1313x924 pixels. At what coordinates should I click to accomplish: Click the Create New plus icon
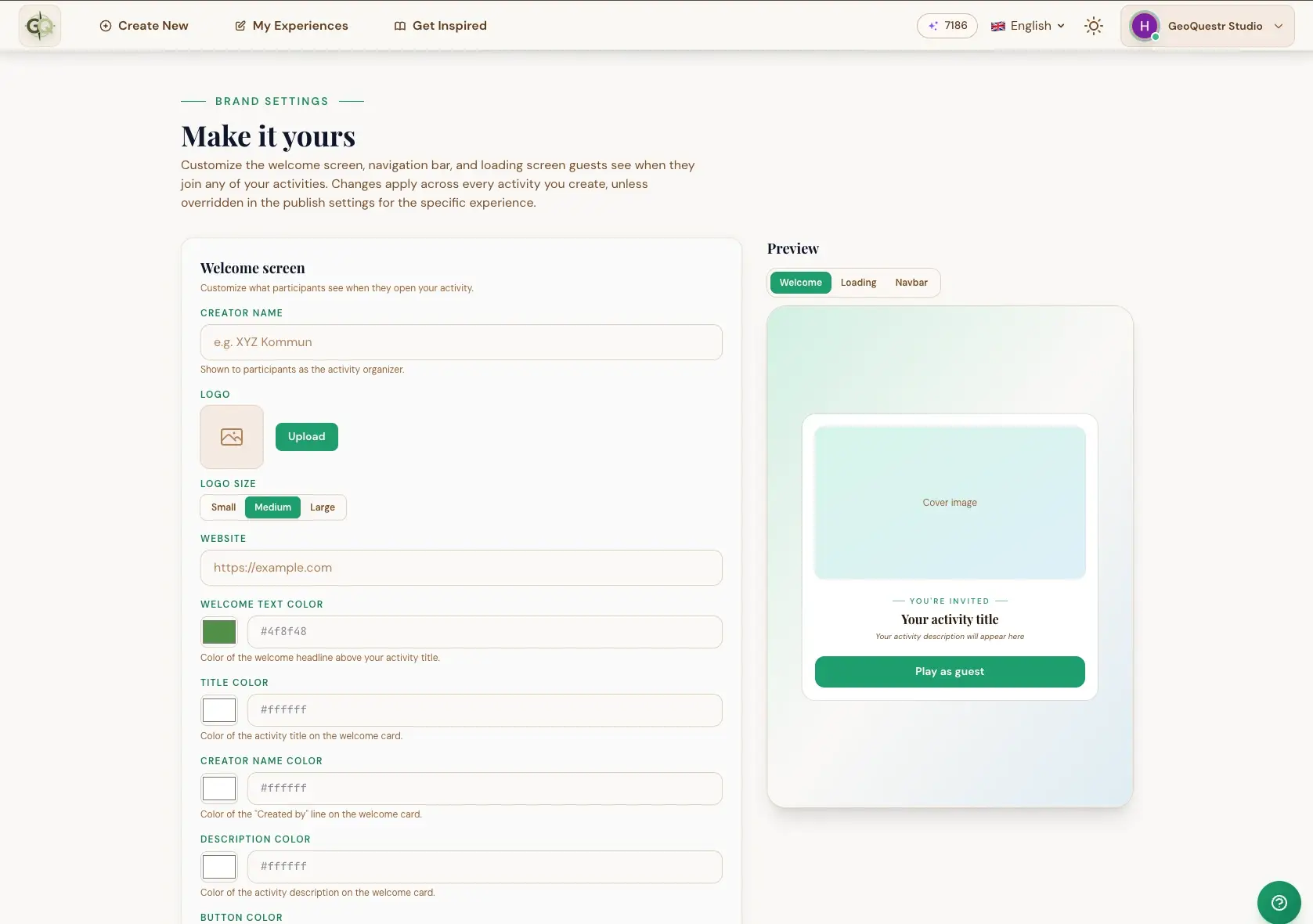(106, 26)
